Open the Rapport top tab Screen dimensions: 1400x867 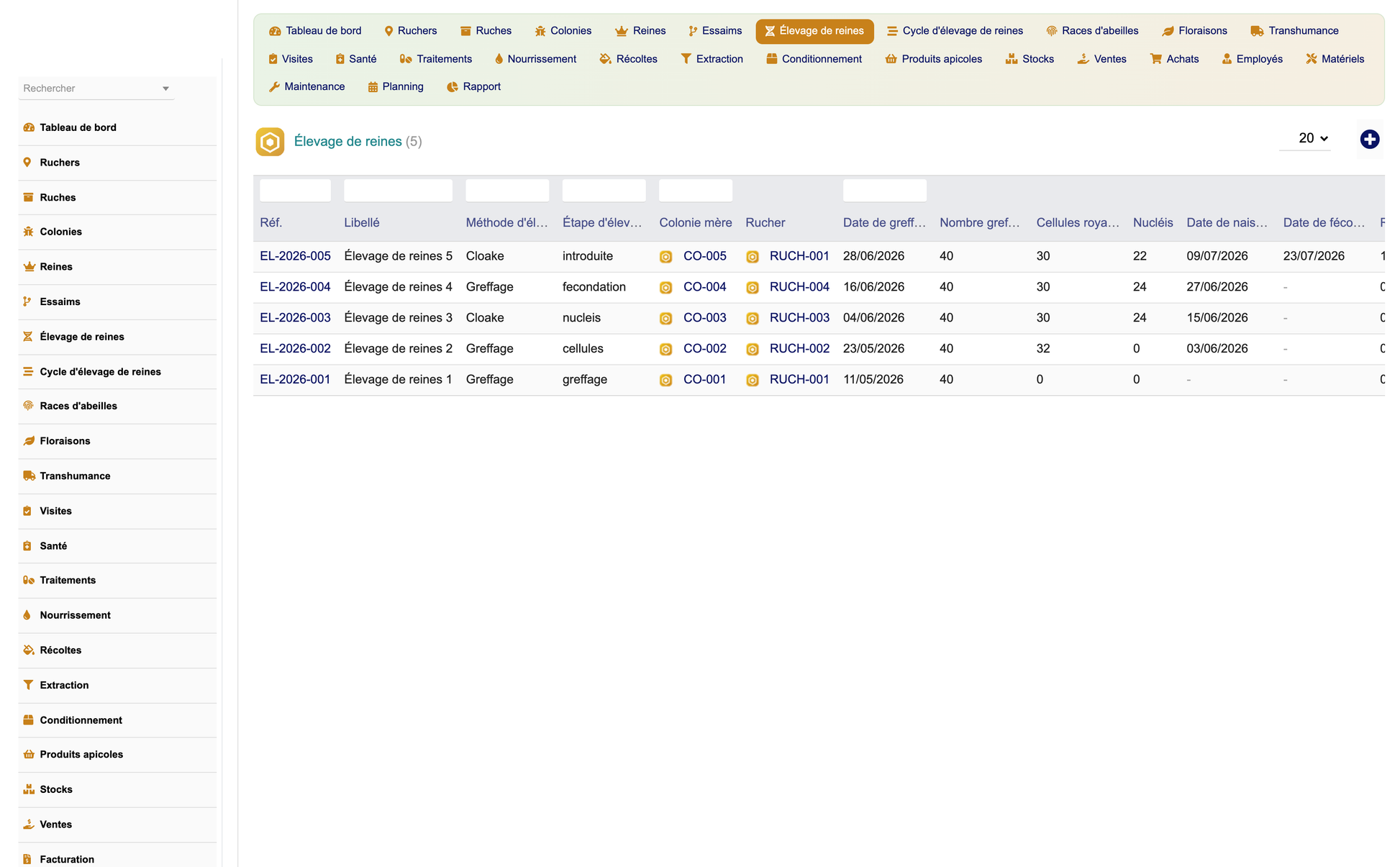pos(473,87)
